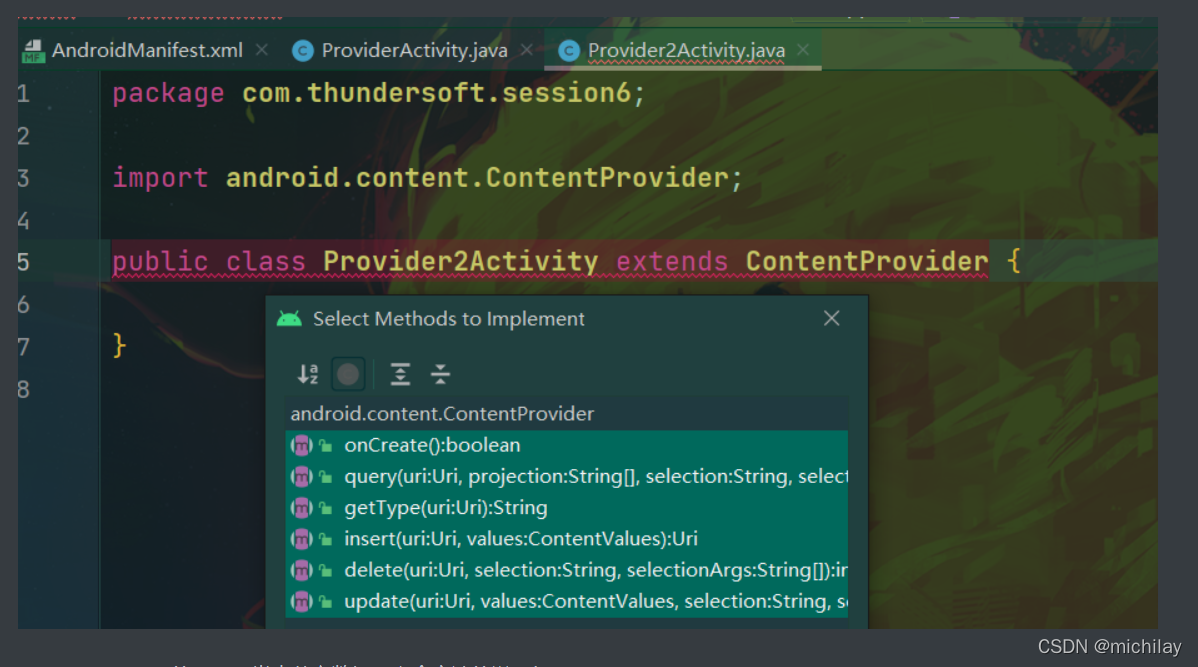The image size is (1198, 667).
Task: Close the AndroidManifest.xml tab
Action: pos(262,50)
